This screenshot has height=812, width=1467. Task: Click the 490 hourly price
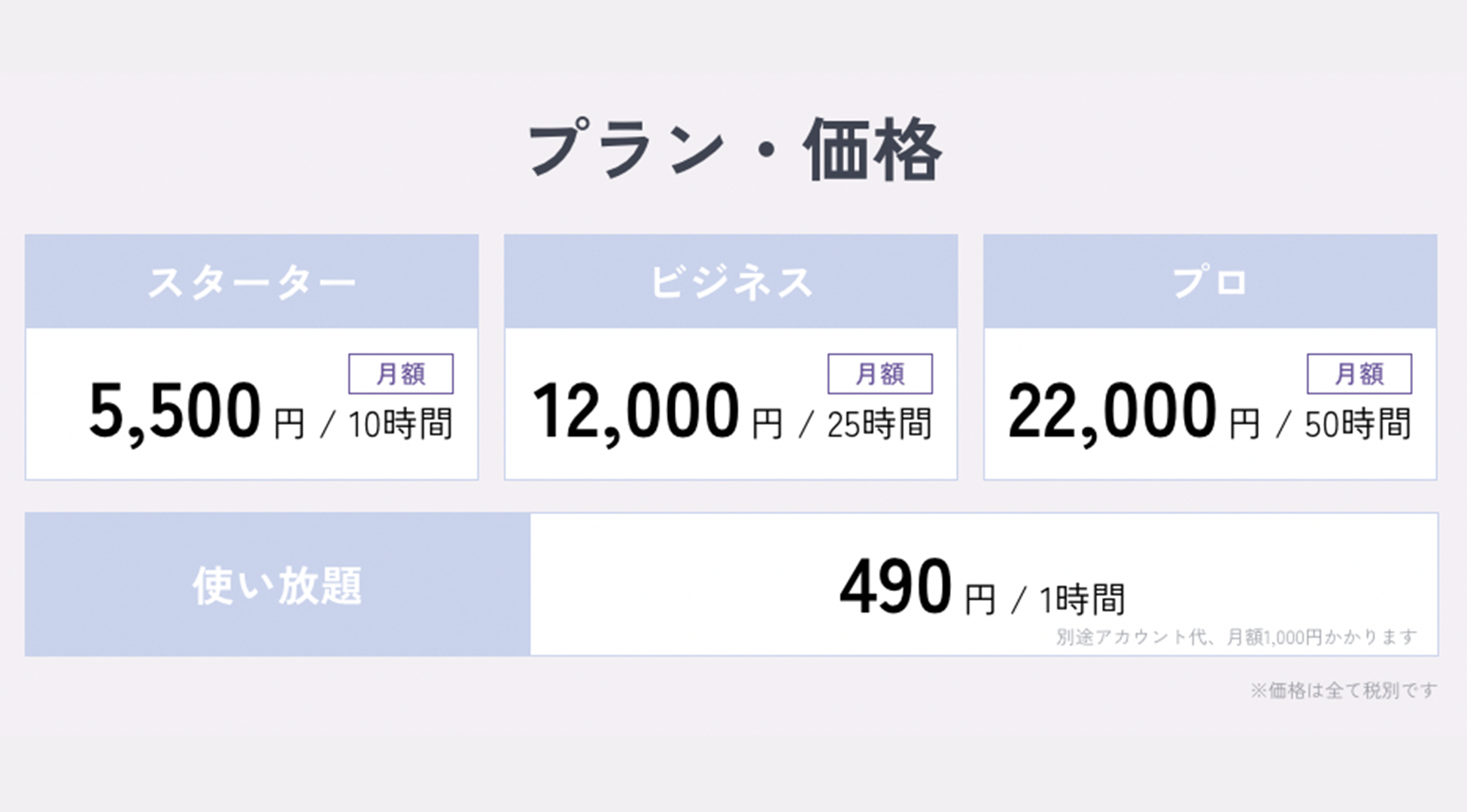tap(895, 586)
